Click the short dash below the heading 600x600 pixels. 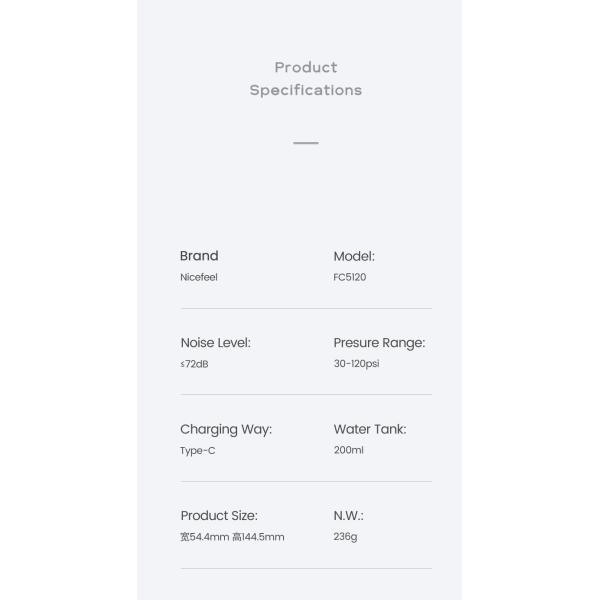305,143
